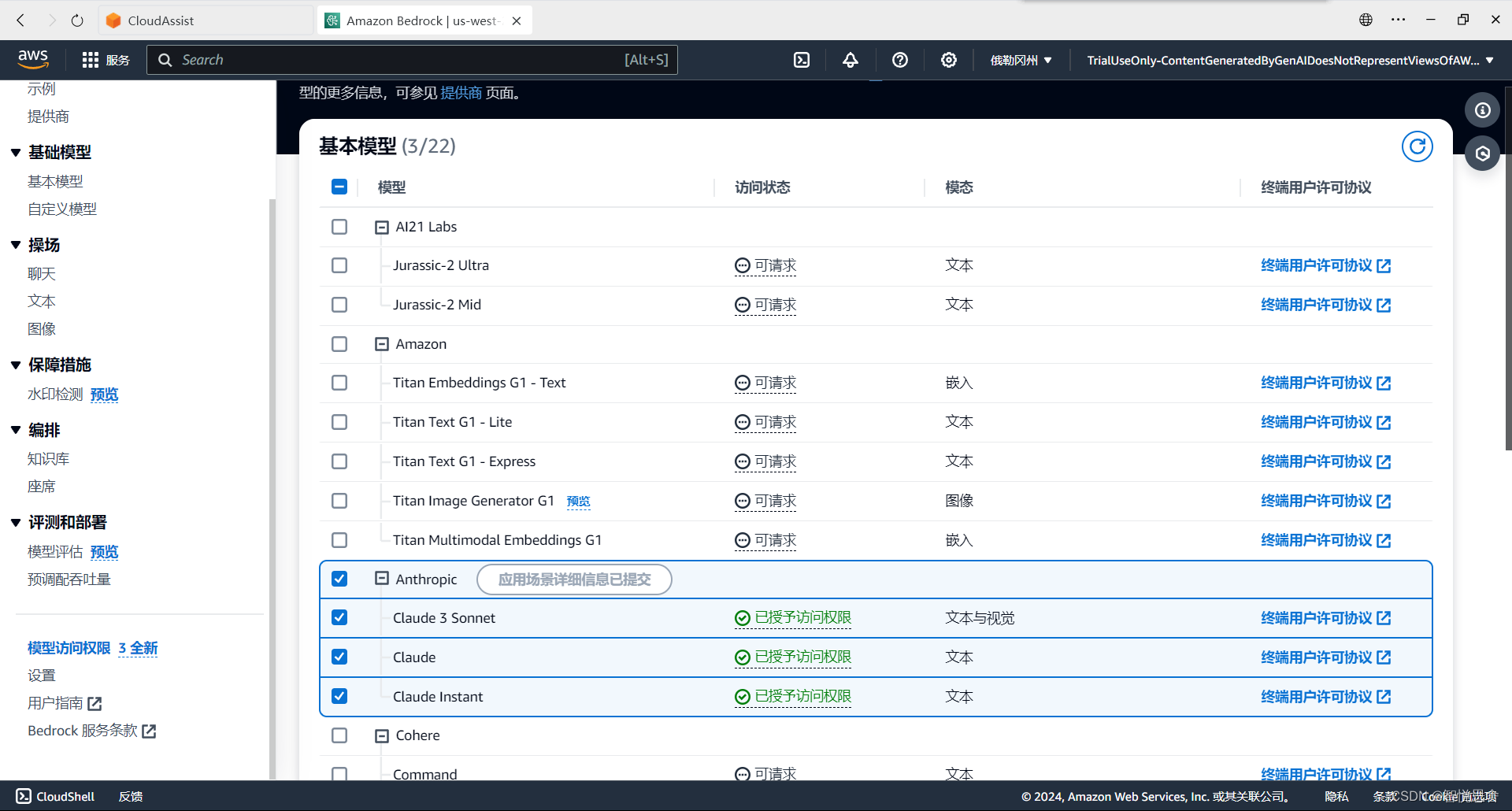
Task: Check the Jurassic-2 Ultra checkbox
Action: click(x=339, y=265)
